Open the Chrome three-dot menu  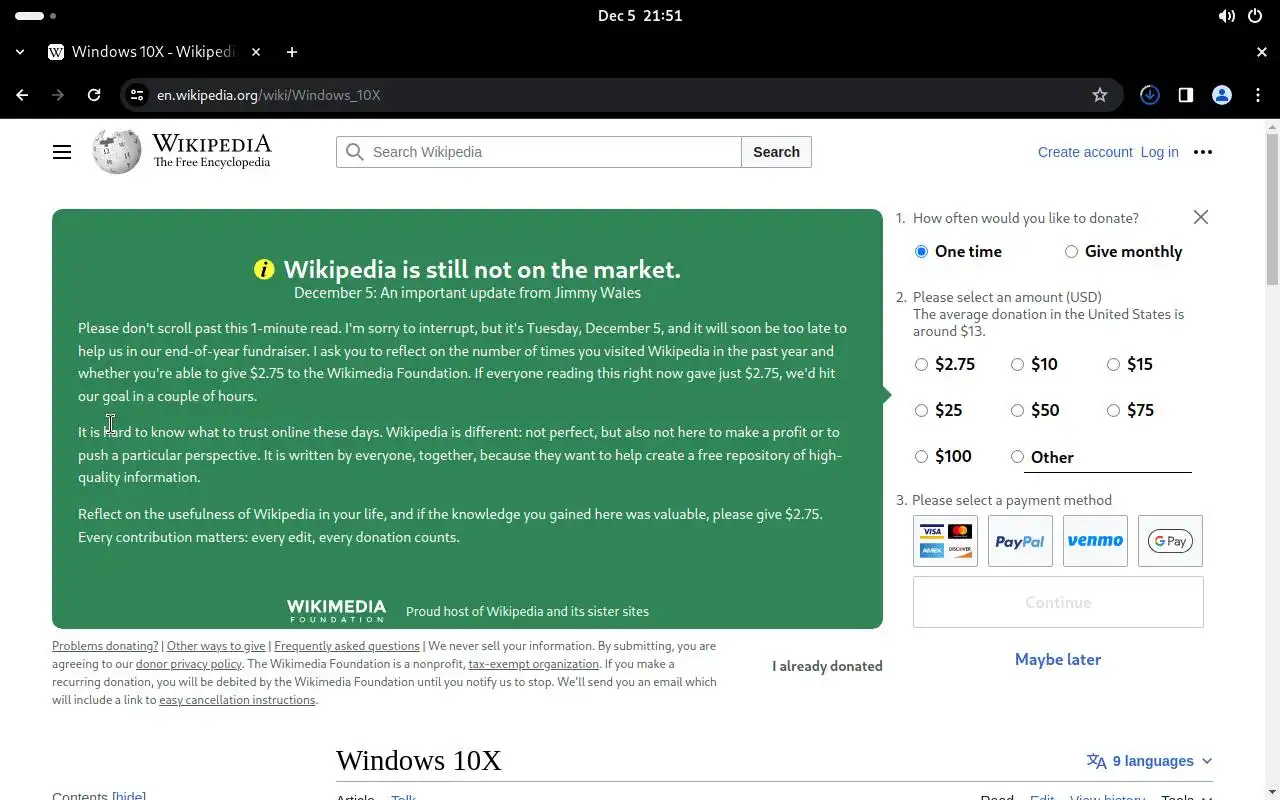point(1258,95)
